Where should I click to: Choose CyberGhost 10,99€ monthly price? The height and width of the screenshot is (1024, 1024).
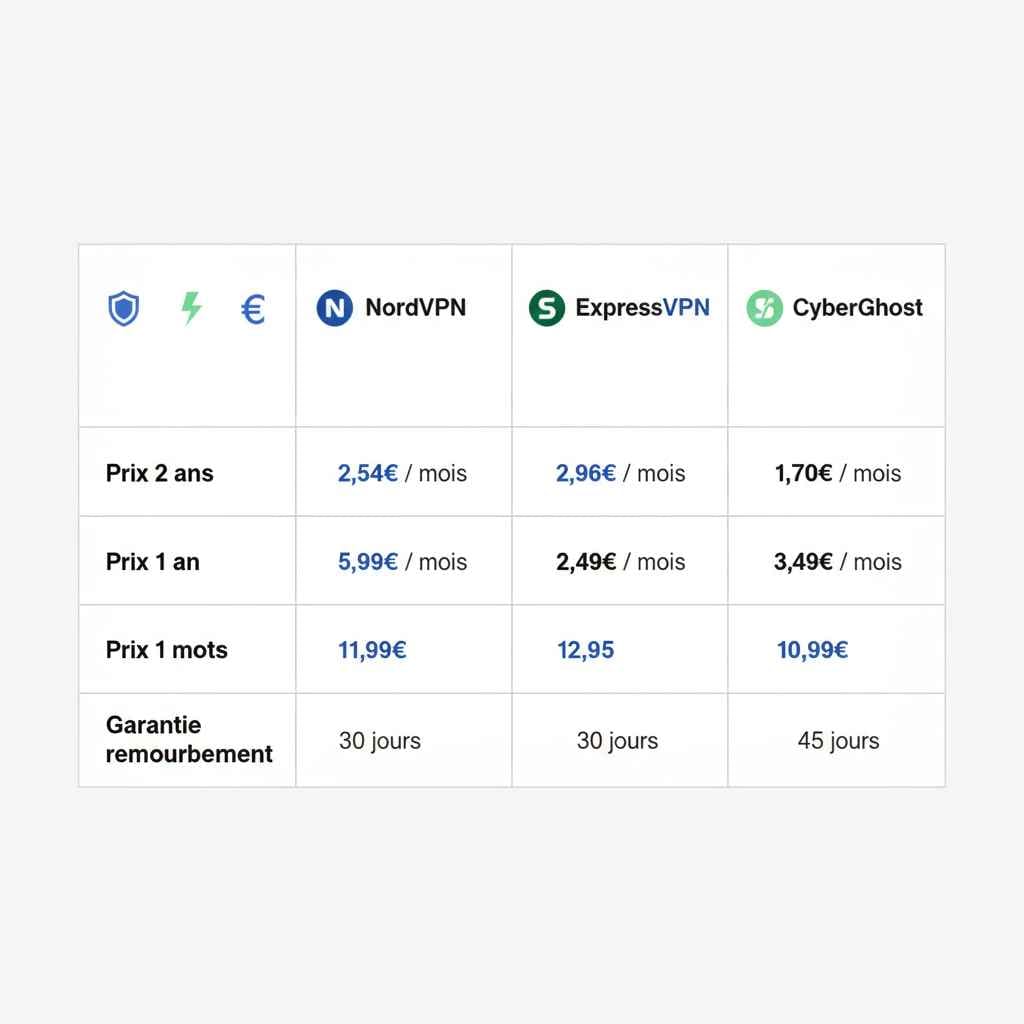812,651
